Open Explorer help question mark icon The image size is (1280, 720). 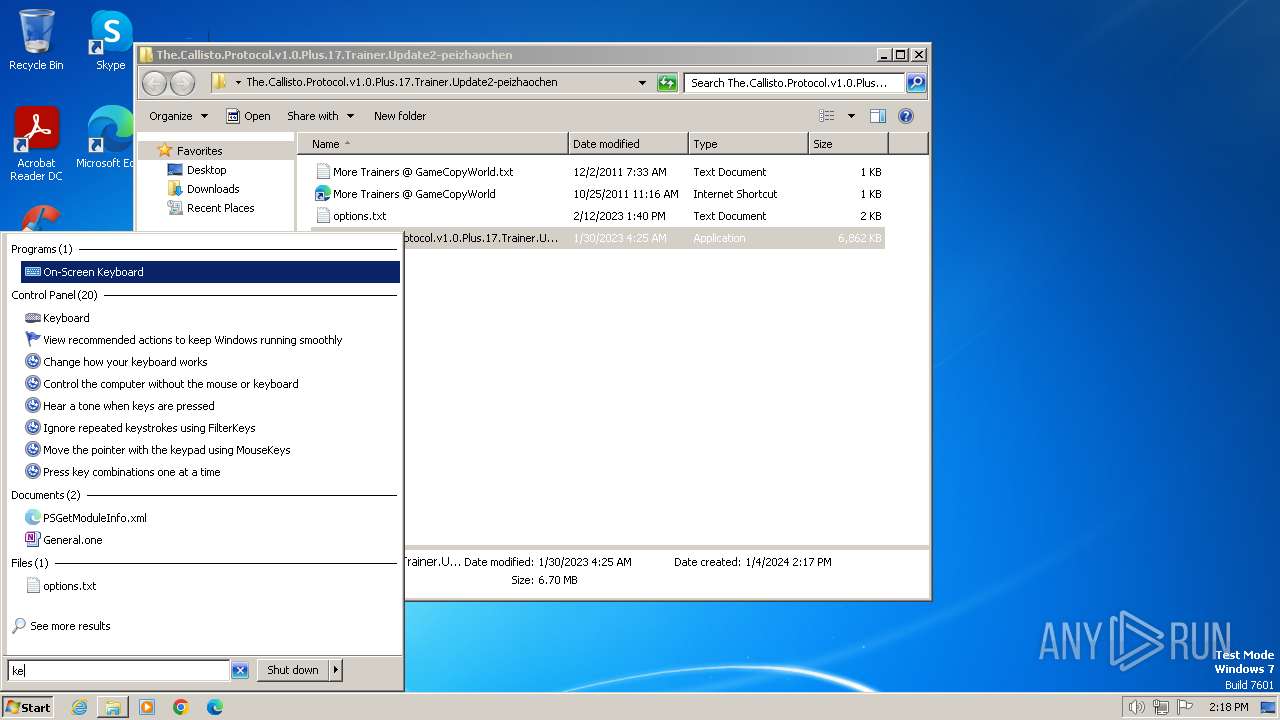[906, 116]
